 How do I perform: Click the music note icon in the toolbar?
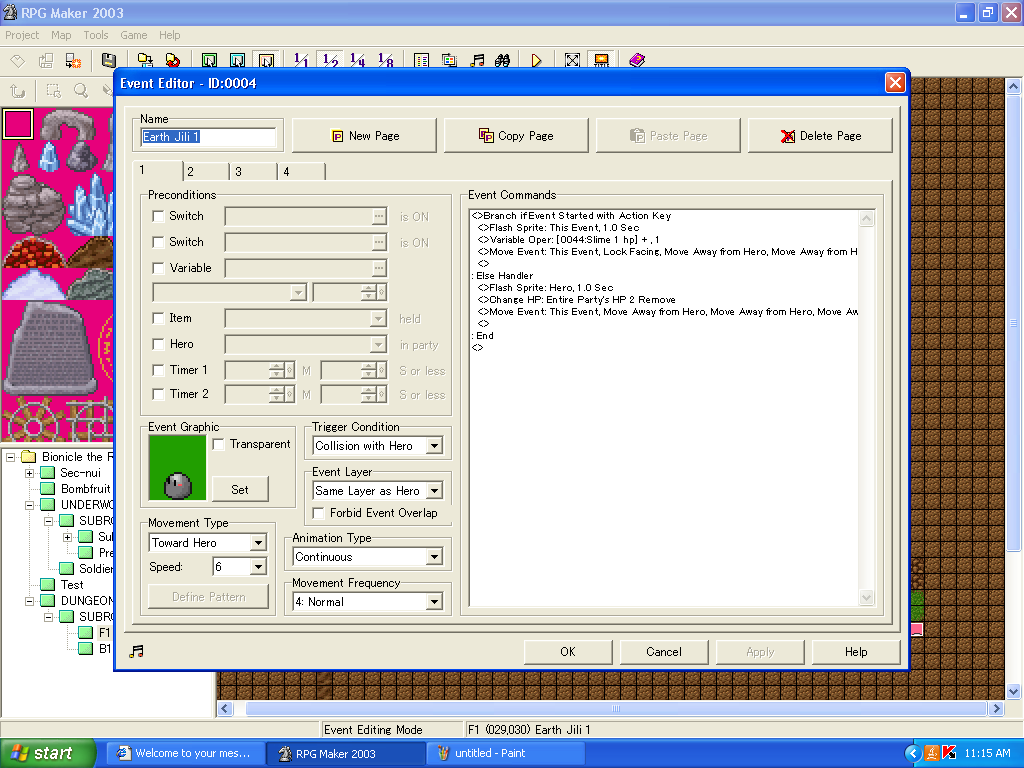[x=478, y=61]
